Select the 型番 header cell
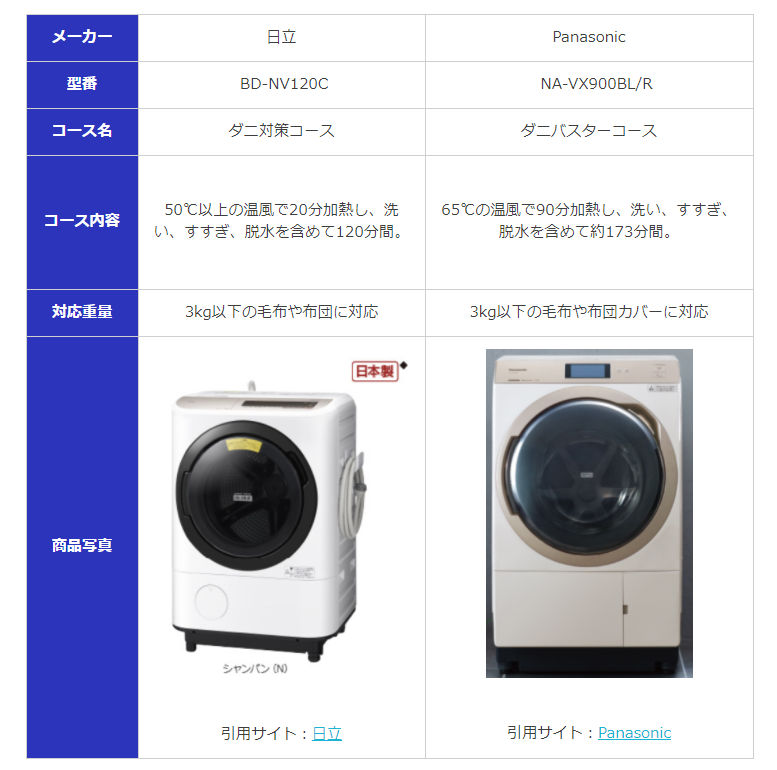 coord(82,85)
